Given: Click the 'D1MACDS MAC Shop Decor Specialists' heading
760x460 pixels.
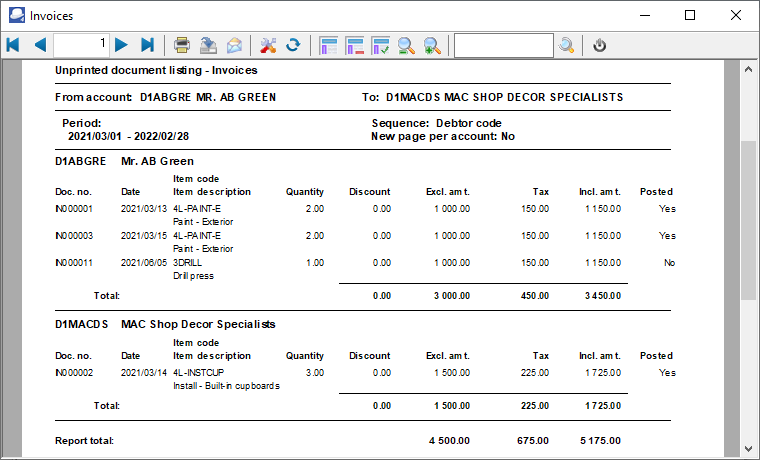Looking at the screenshot, I should click(165, 324).
